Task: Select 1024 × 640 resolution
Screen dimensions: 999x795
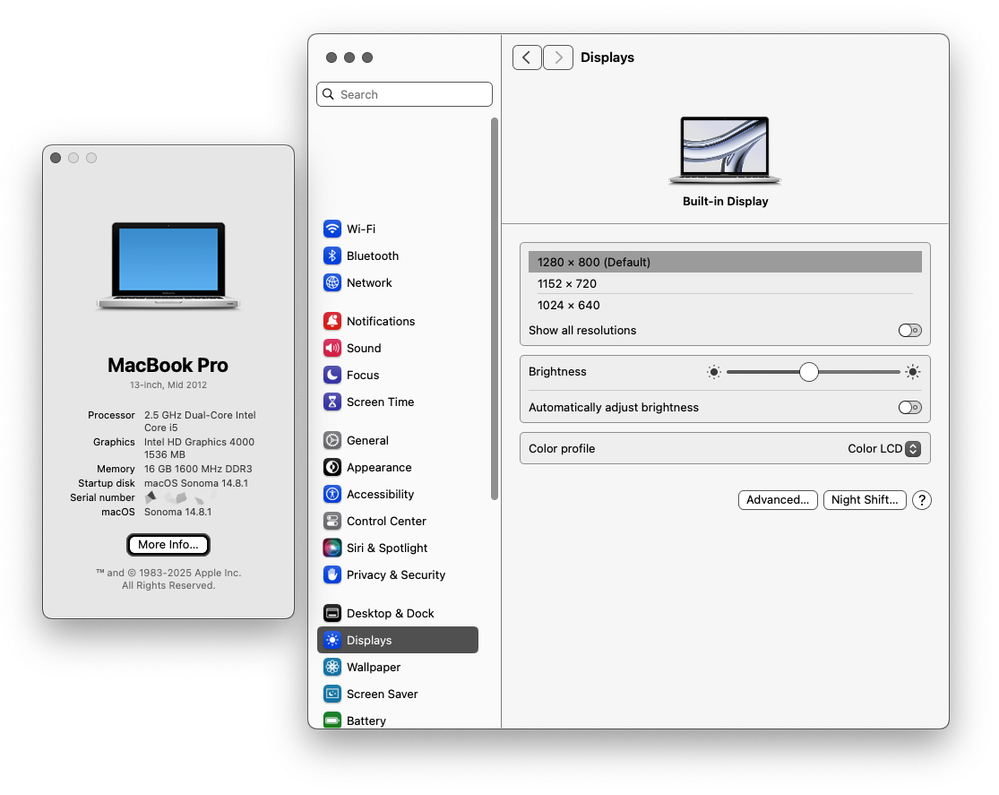Action: point(725,305)
